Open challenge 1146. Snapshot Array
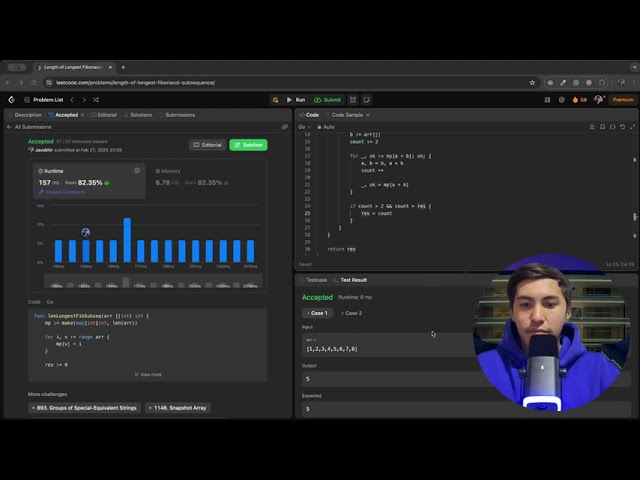640x480 pixels. point(178,408)
